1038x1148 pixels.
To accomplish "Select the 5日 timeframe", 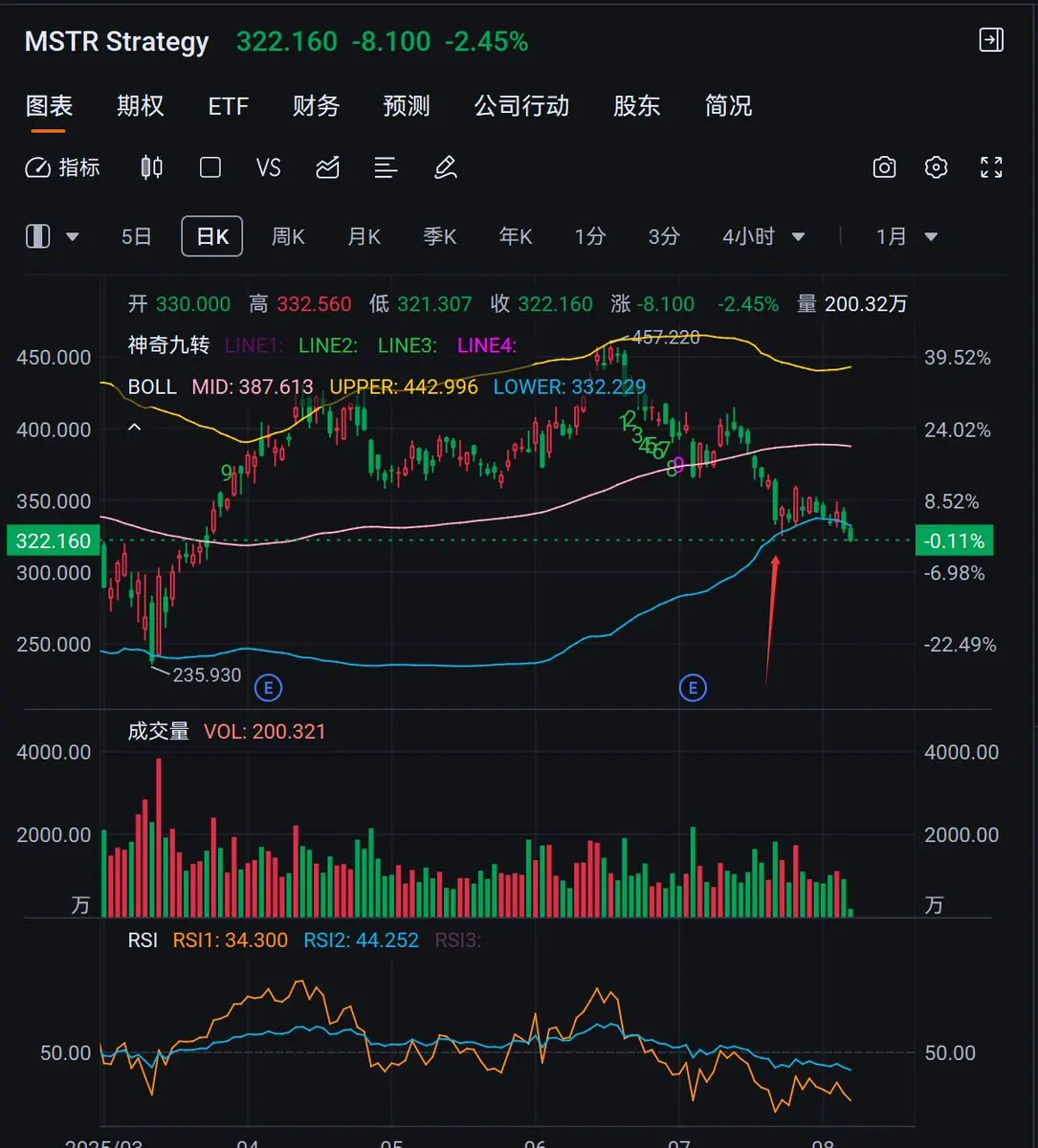I will [137, 236].
